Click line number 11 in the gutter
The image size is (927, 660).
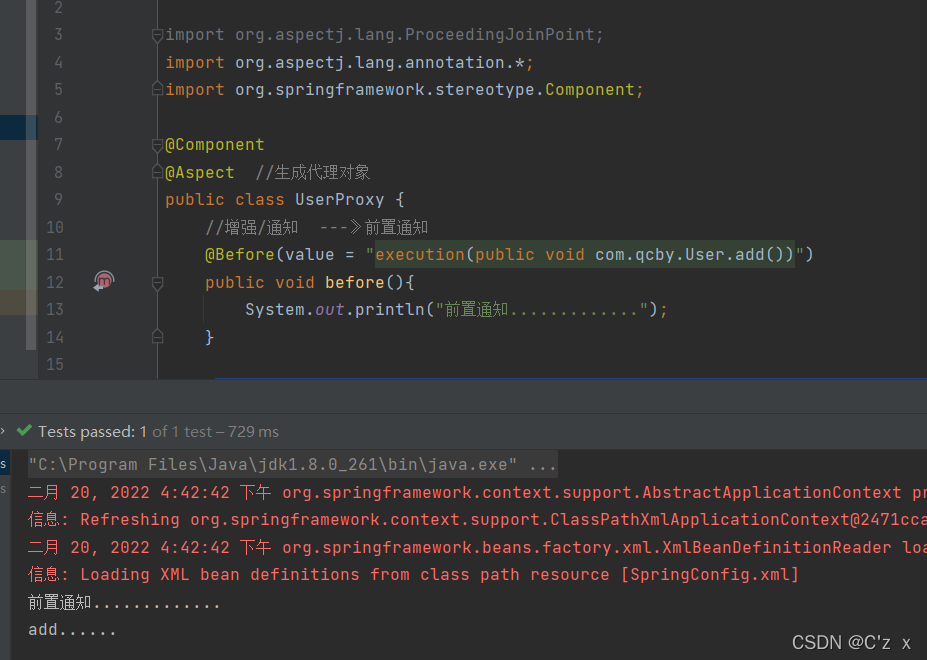55,255
